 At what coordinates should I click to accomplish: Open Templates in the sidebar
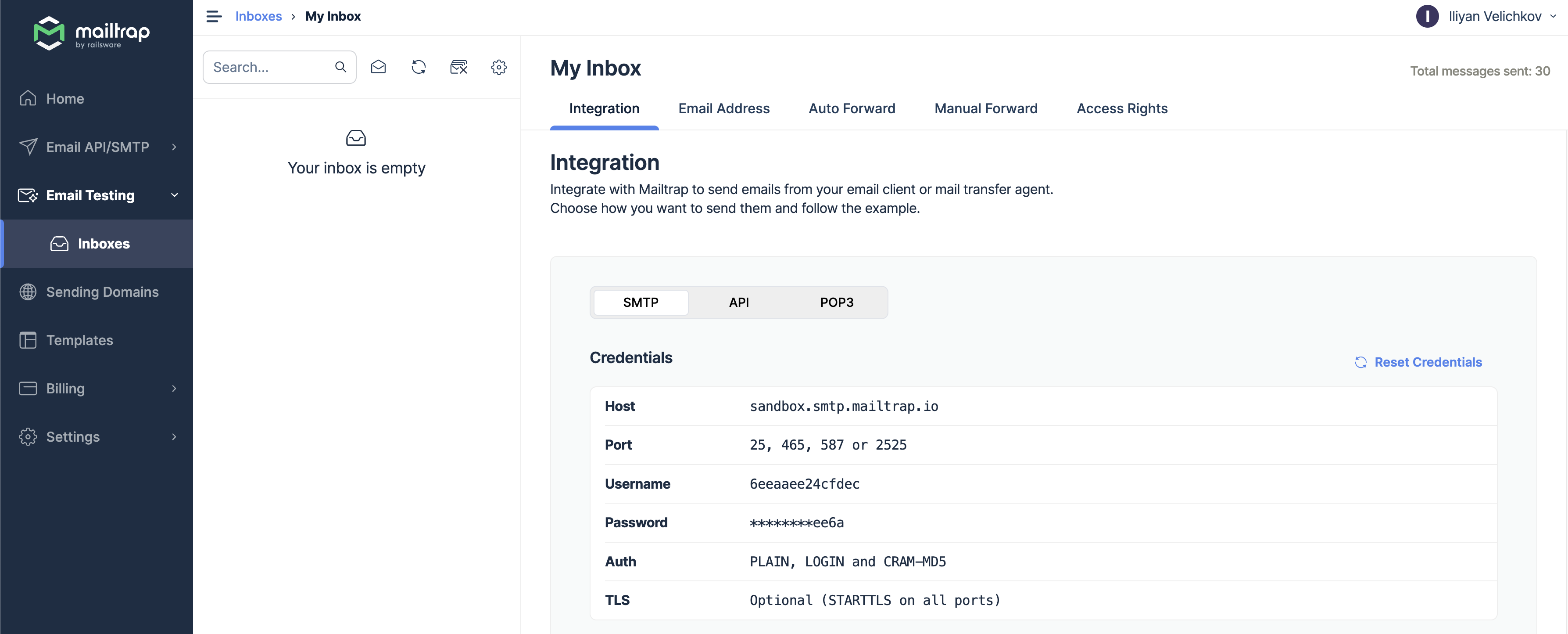(96, 340)
